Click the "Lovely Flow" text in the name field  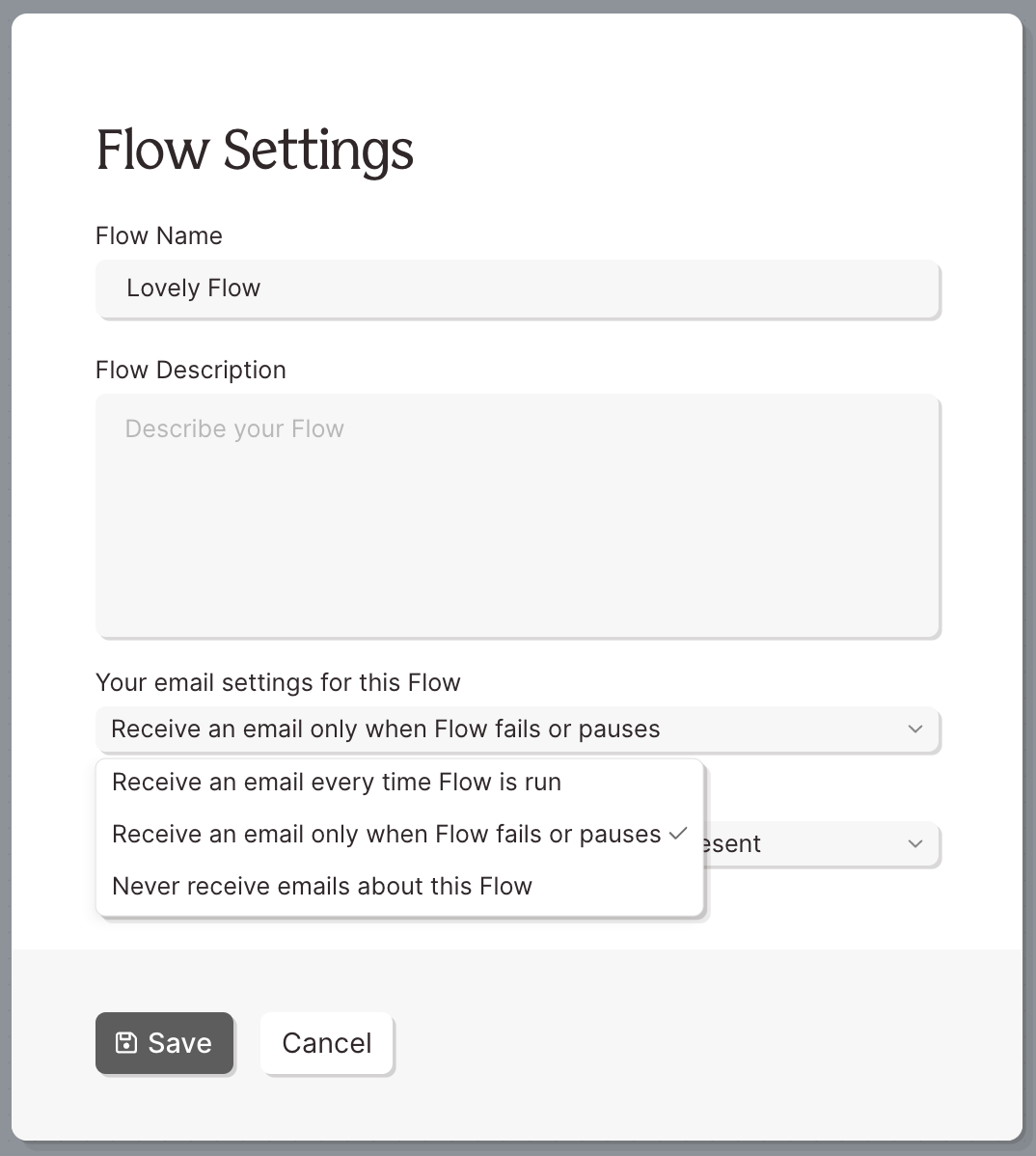[193, 288]
